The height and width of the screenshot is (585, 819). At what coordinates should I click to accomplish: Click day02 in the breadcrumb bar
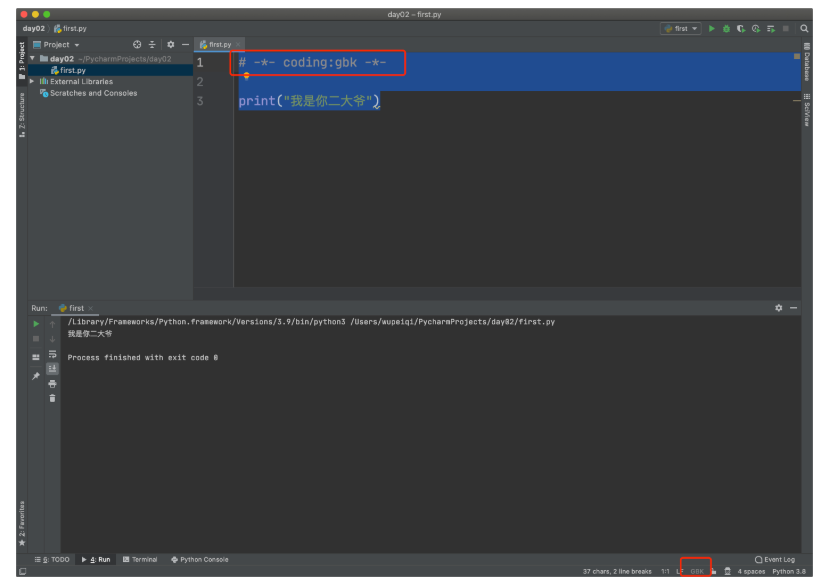(x=33, y=29)
